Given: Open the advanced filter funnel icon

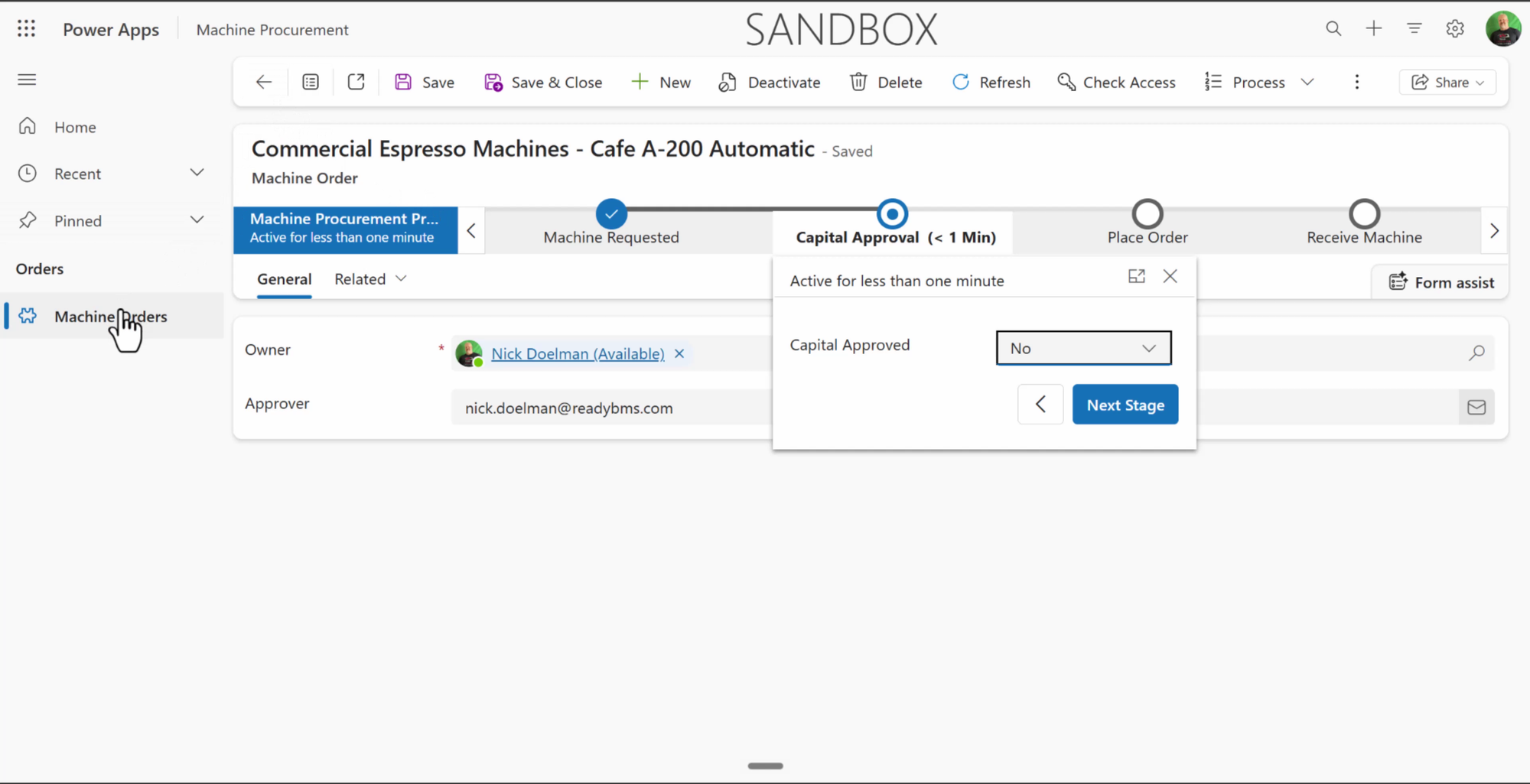Looking at the screenshot, I should point(1414,29).
